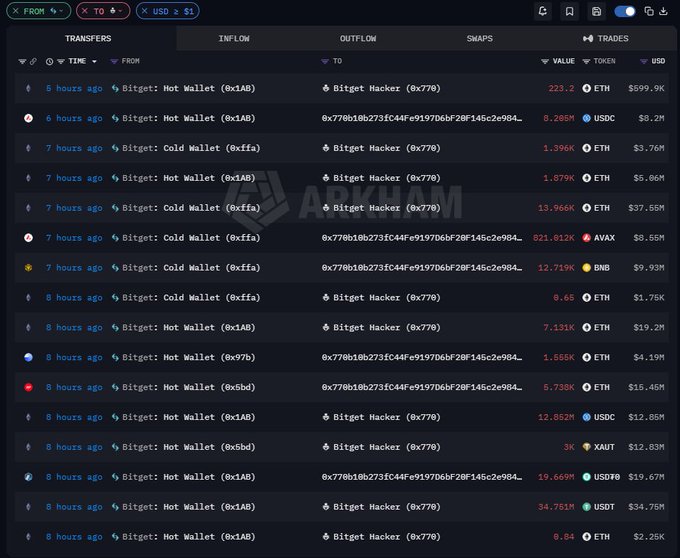Click the AVAX token icon
Screen dimensions: 680x558
click(586, 238)
